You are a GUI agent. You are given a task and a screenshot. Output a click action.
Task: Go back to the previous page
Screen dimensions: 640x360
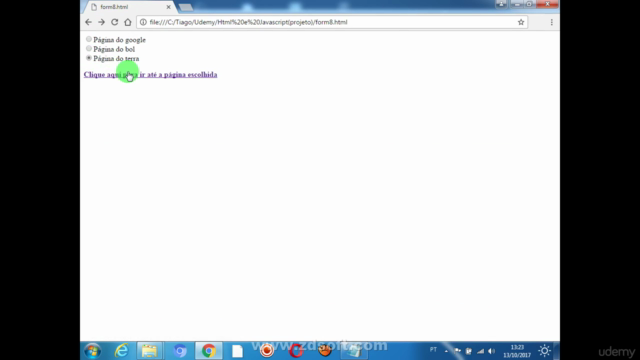coord(88,22)
